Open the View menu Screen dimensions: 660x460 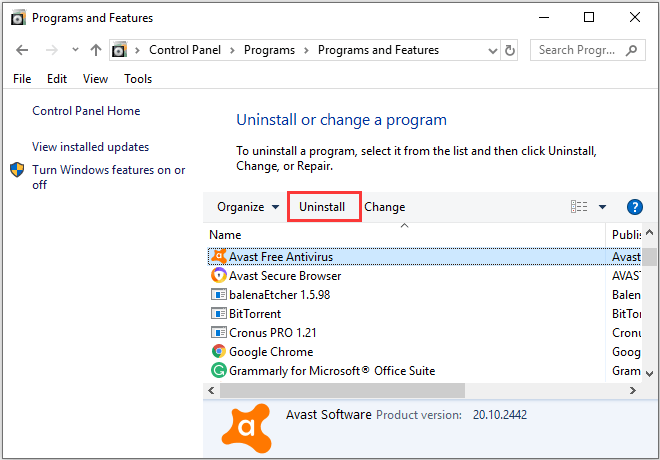coord(96,79)
